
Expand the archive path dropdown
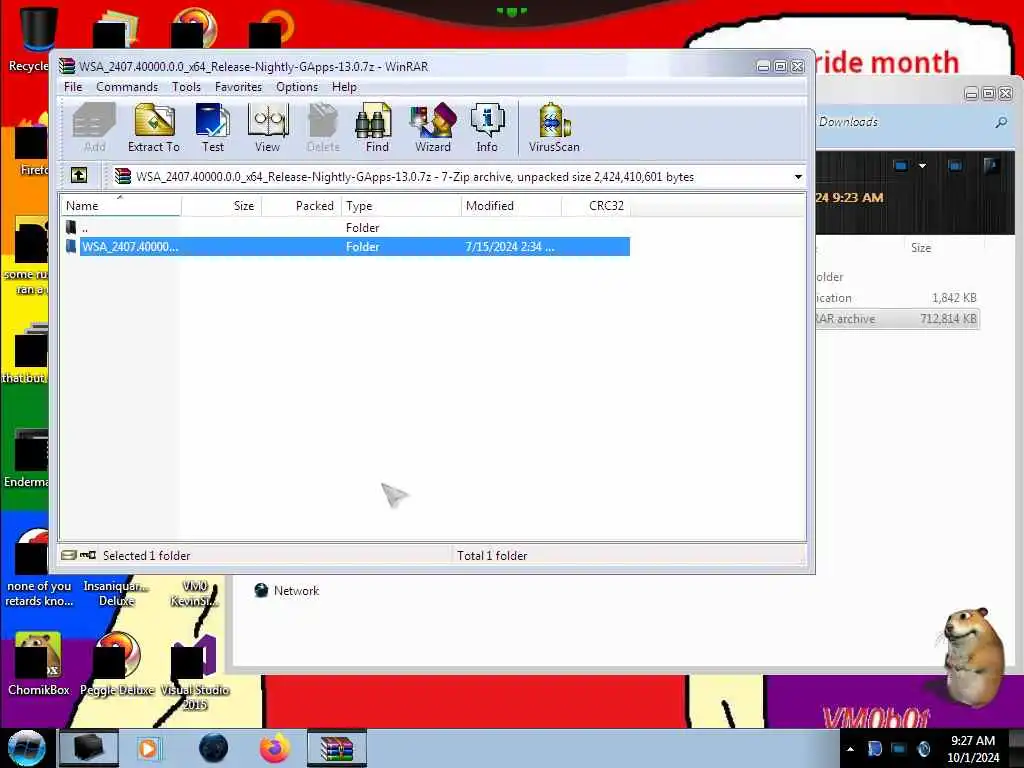tap(798, 177)
